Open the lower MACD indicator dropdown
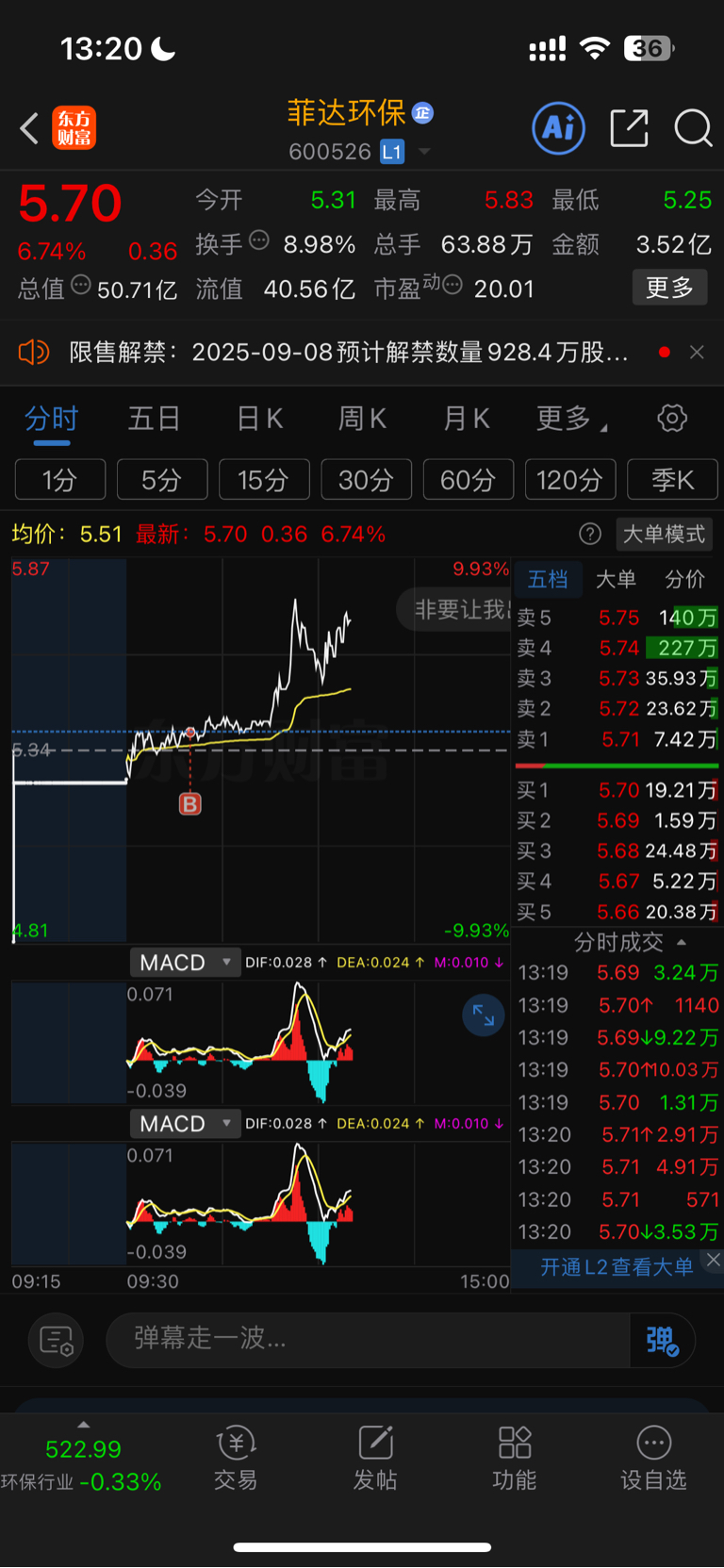 point(185,1124)
